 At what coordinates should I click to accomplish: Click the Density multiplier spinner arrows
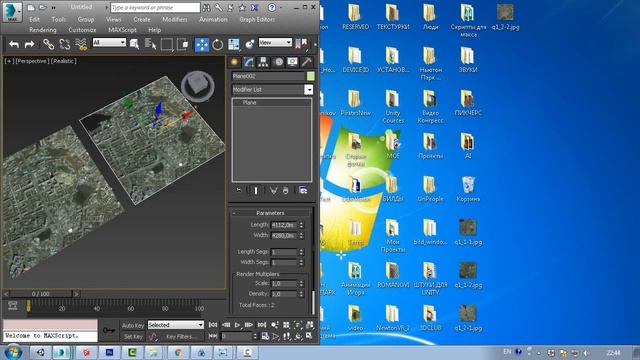pyautogui.click(x=301, y=294)
